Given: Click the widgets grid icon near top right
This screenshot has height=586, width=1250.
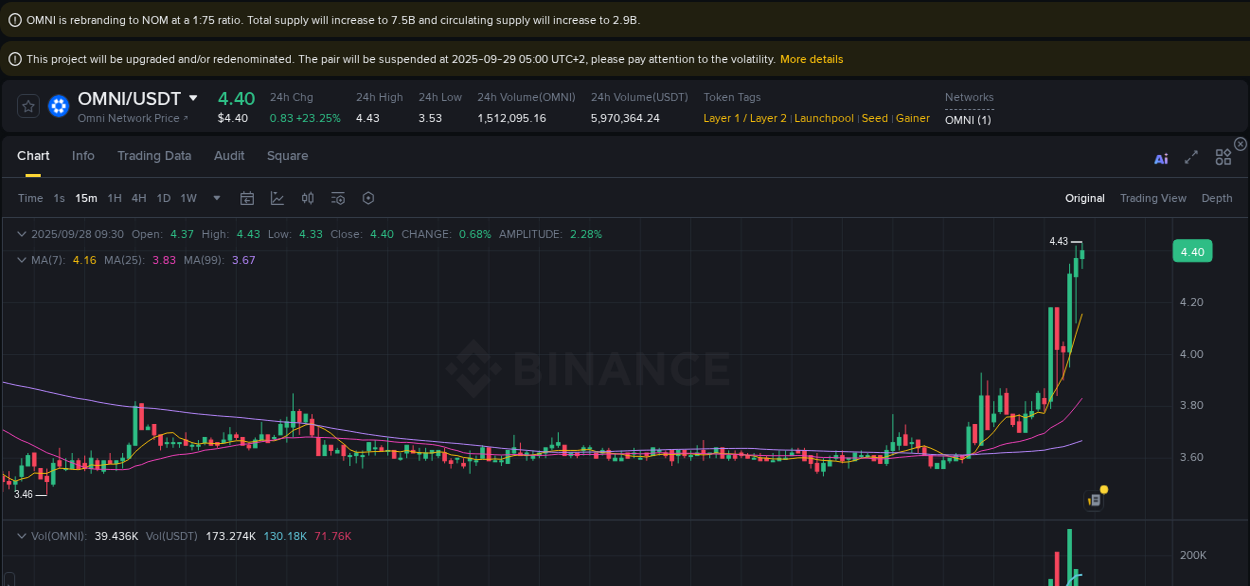Looking at the screenshot, I should (1223, 157).
